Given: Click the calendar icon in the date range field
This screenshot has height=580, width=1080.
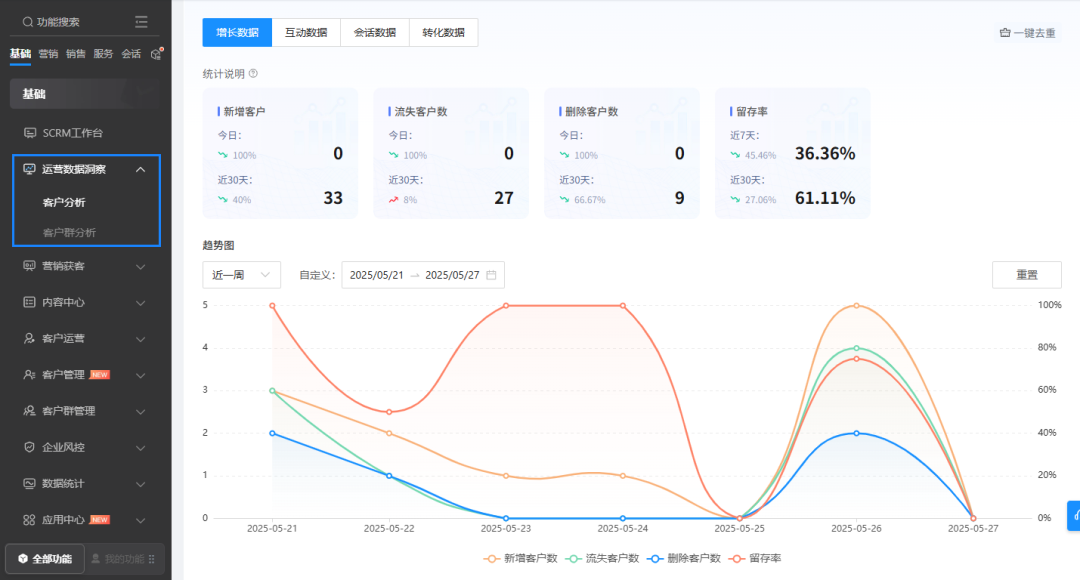Looking at the screenshot, I should tap(491, 275).
